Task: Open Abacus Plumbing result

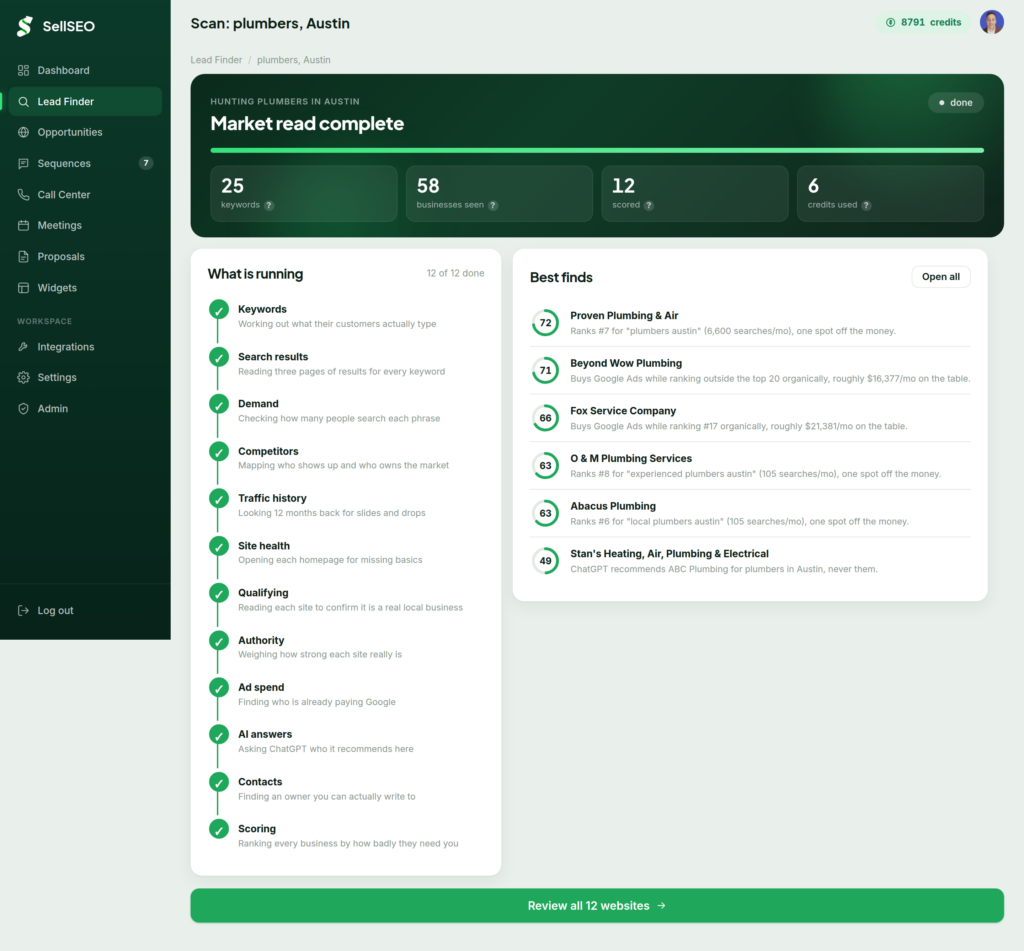Action: point(750,513)
